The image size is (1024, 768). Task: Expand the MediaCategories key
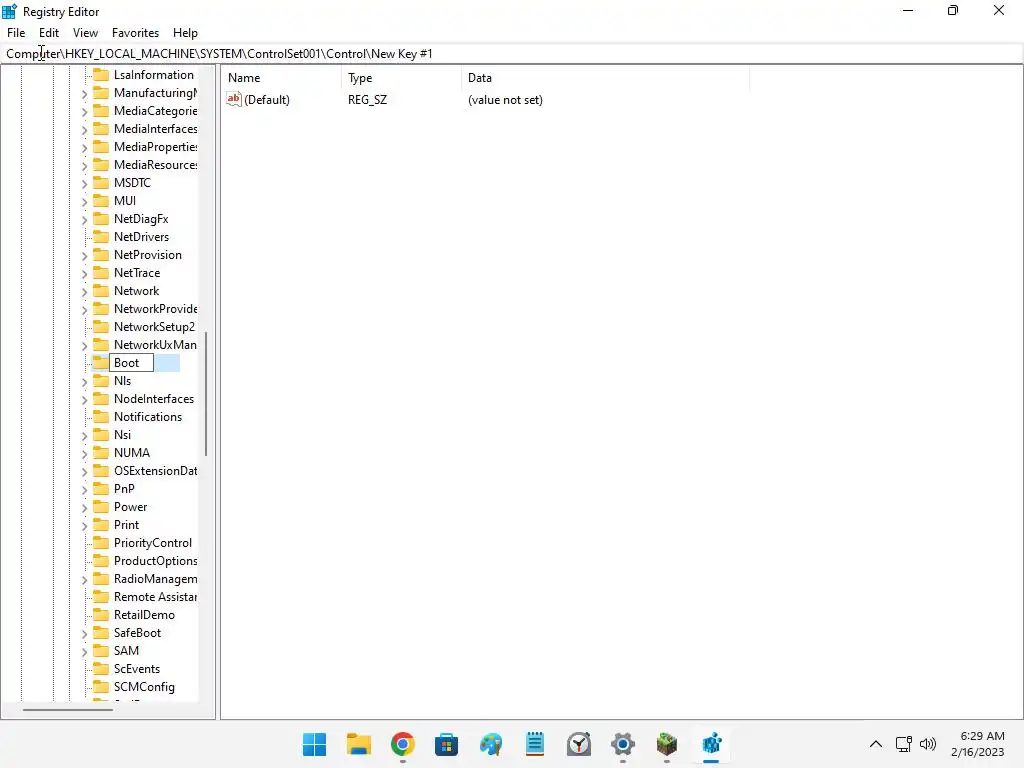point(84,112)
